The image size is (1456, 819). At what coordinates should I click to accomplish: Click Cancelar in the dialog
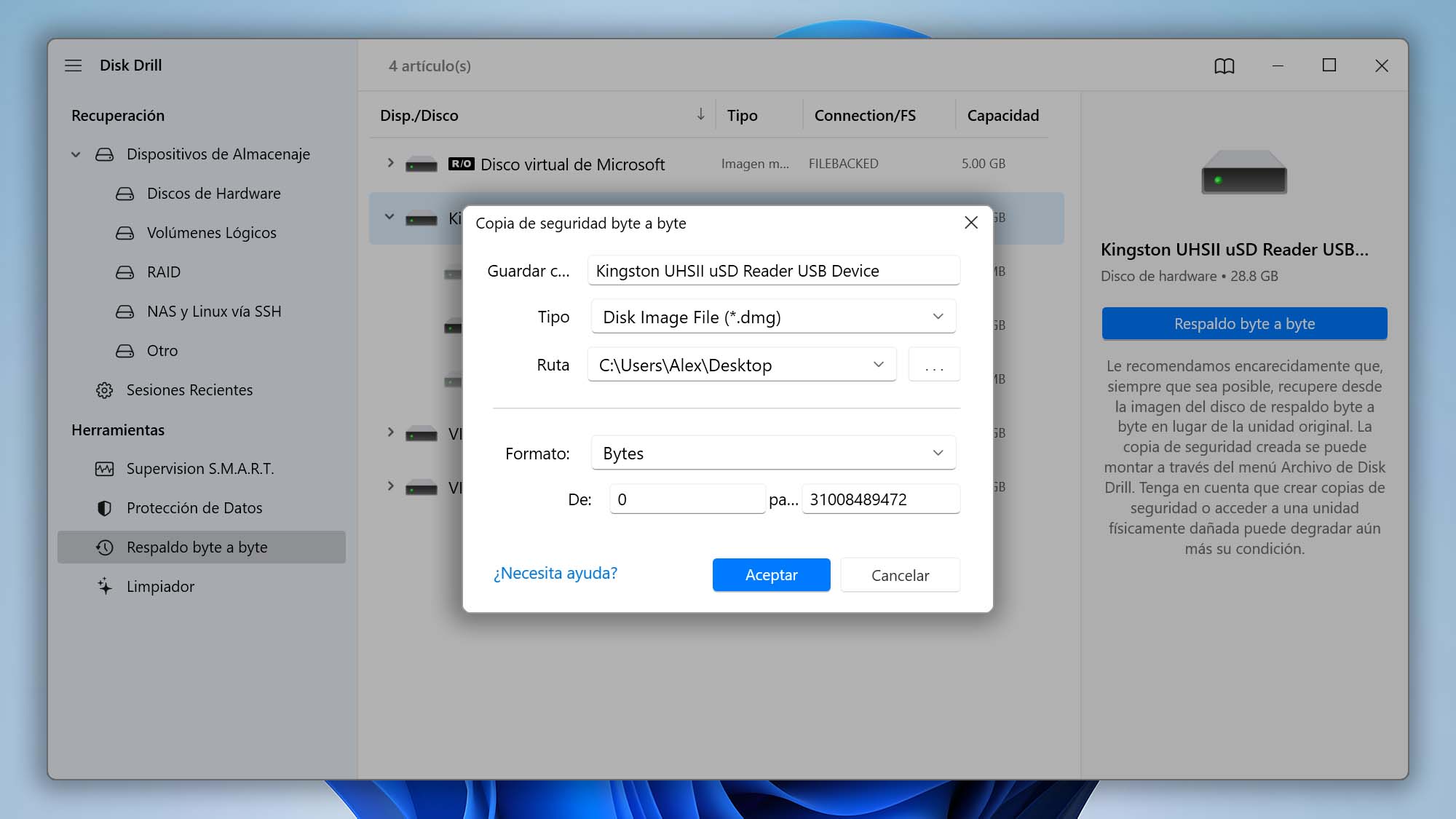coord(900,575)
